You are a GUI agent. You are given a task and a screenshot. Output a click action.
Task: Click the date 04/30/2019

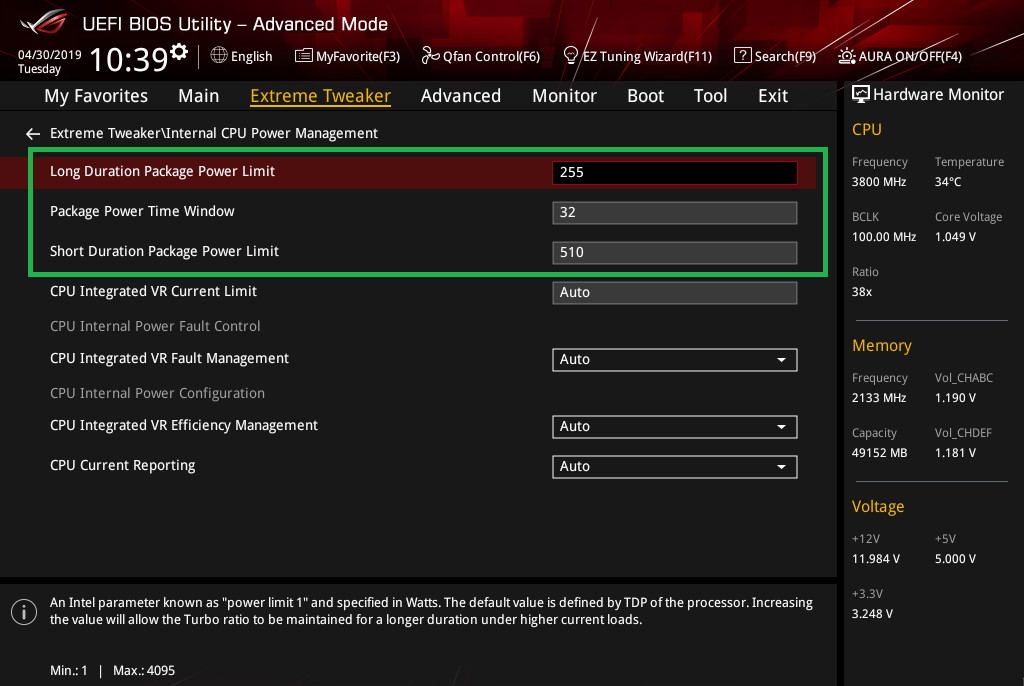pos(50,55)
